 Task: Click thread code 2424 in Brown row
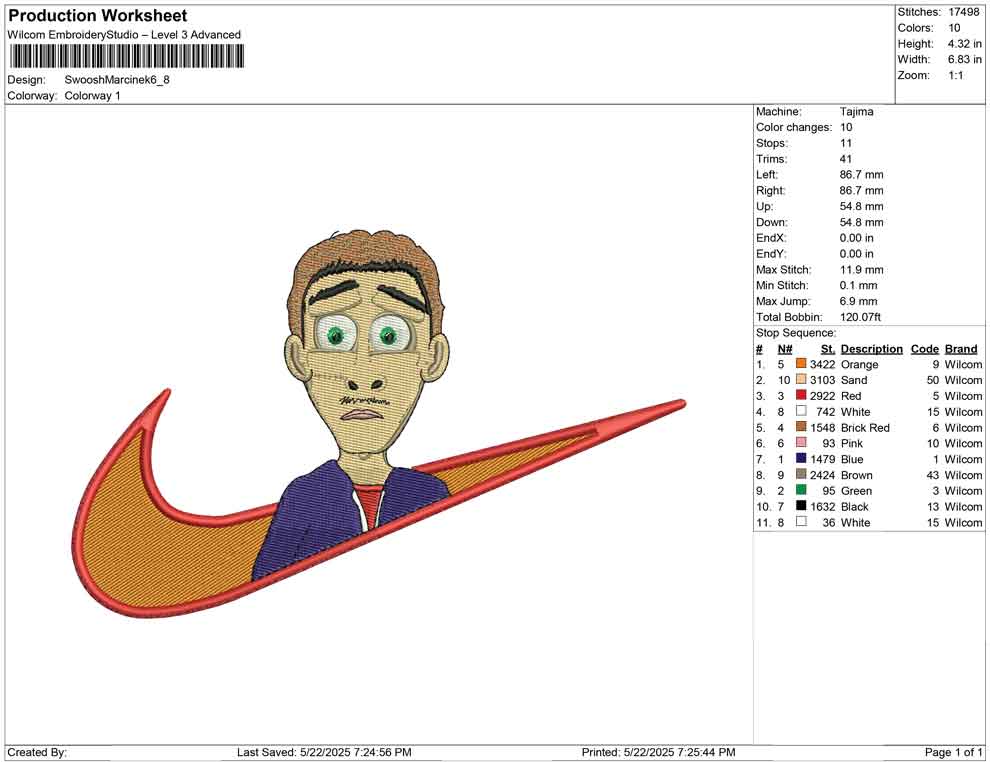point(822,475)
